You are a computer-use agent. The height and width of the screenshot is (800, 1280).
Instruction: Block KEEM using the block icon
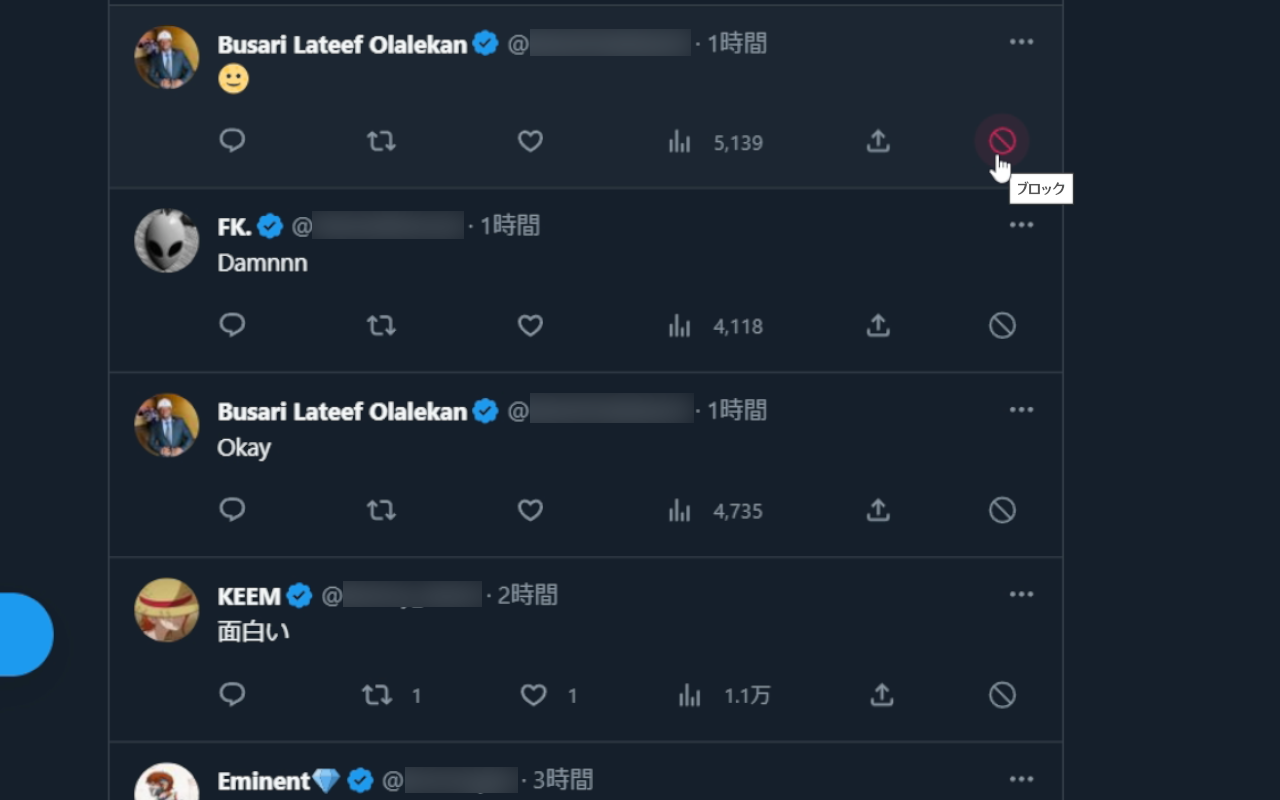[1002, 695]
